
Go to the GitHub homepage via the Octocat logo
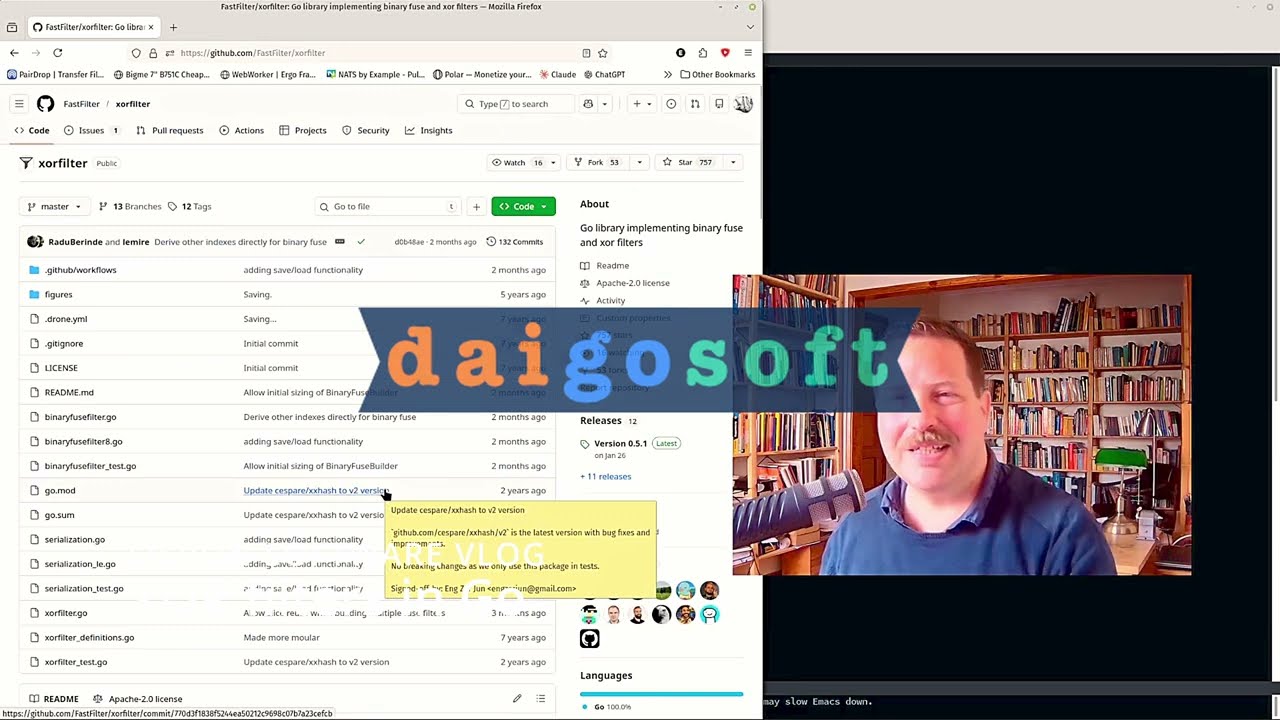[46, 104]
